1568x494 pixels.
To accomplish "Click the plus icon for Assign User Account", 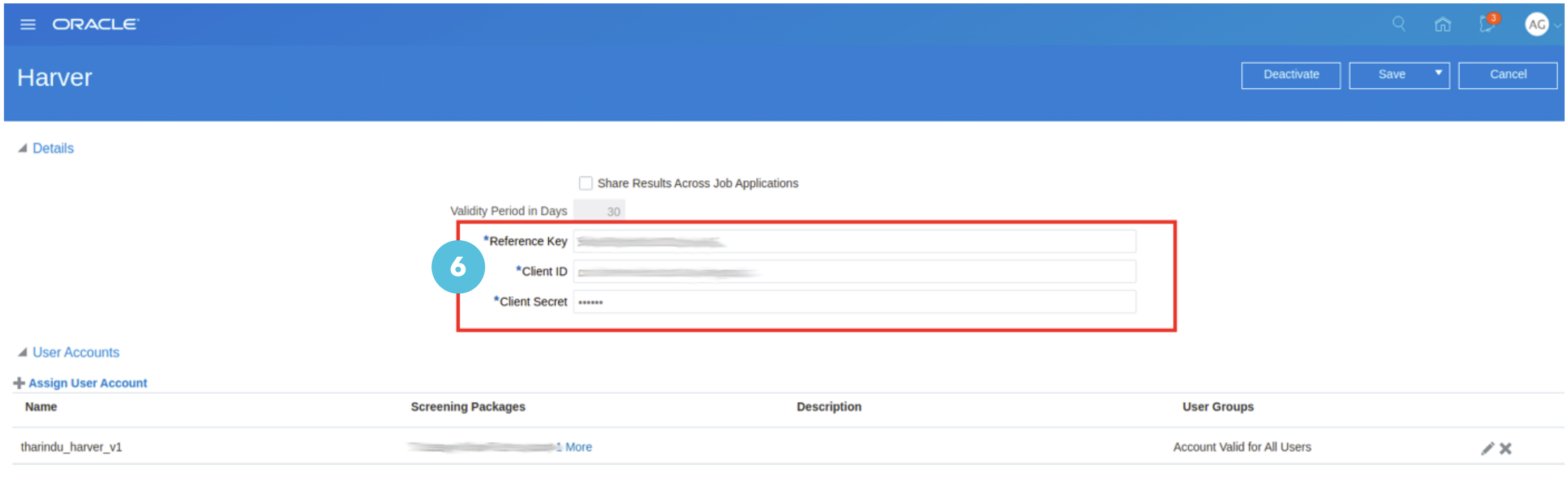I will 19,384.
